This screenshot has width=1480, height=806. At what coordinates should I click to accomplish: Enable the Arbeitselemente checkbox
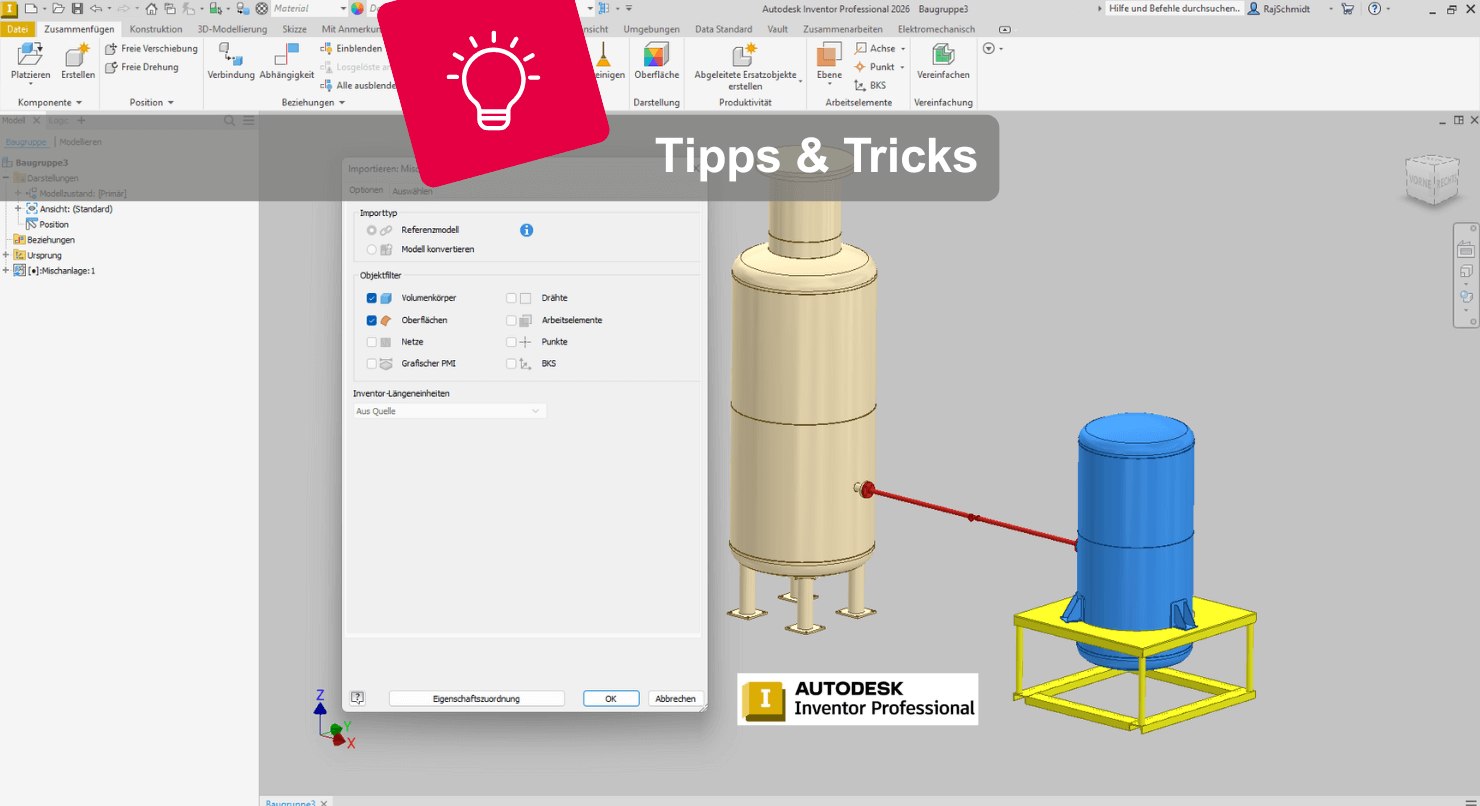coord(511,320)
